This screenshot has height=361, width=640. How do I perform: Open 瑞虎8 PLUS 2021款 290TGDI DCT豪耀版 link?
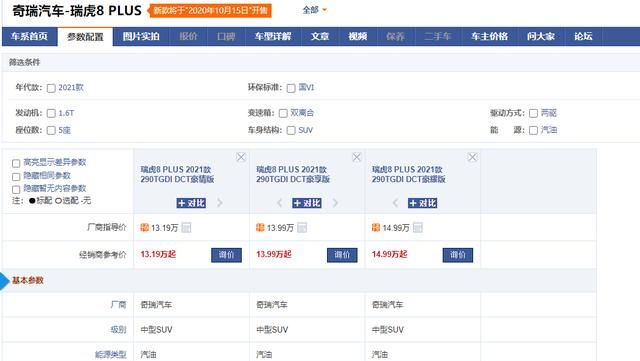pos(409,174)
